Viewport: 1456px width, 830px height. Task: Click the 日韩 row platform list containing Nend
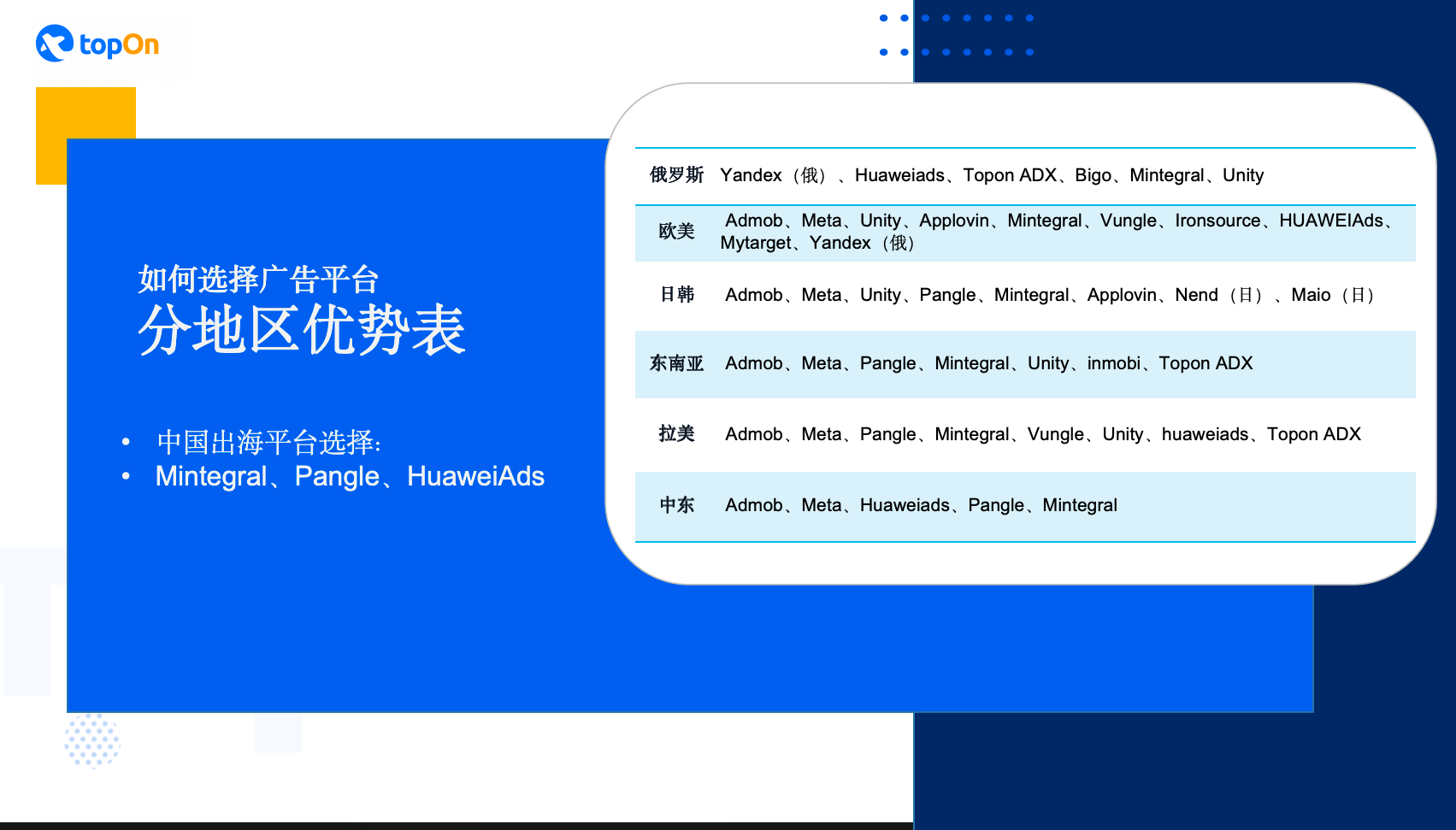[x=1051, y=295]
